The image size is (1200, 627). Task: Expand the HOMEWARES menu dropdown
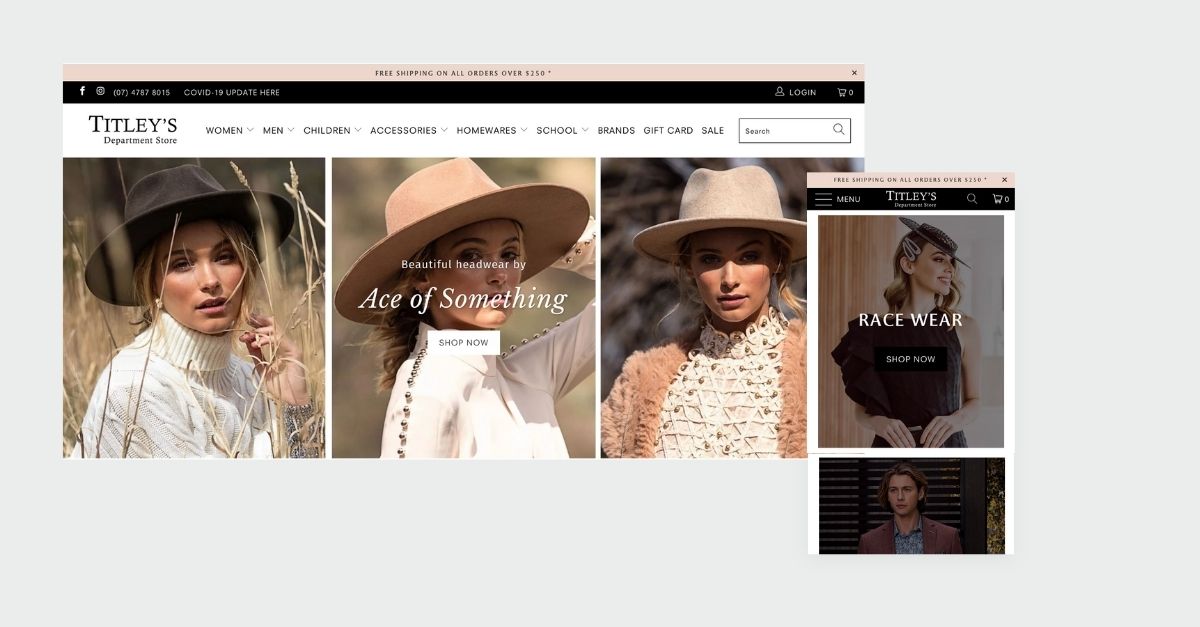pos(492,130)
